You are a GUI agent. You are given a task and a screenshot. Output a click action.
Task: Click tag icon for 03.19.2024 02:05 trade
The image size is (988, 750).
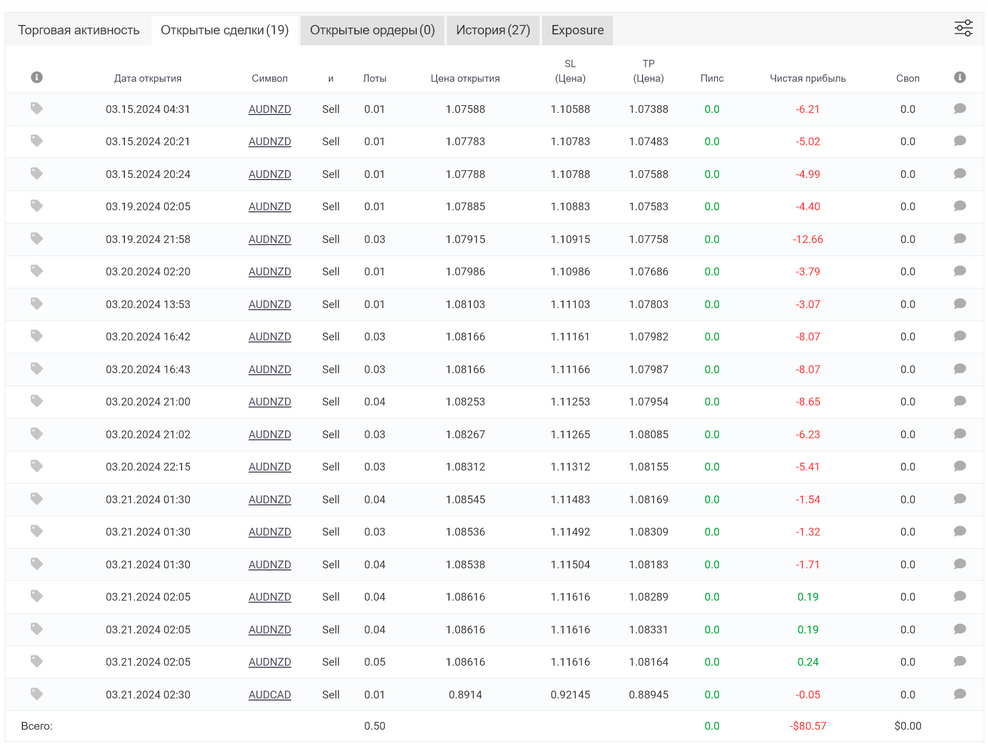(x=37, y=205)
